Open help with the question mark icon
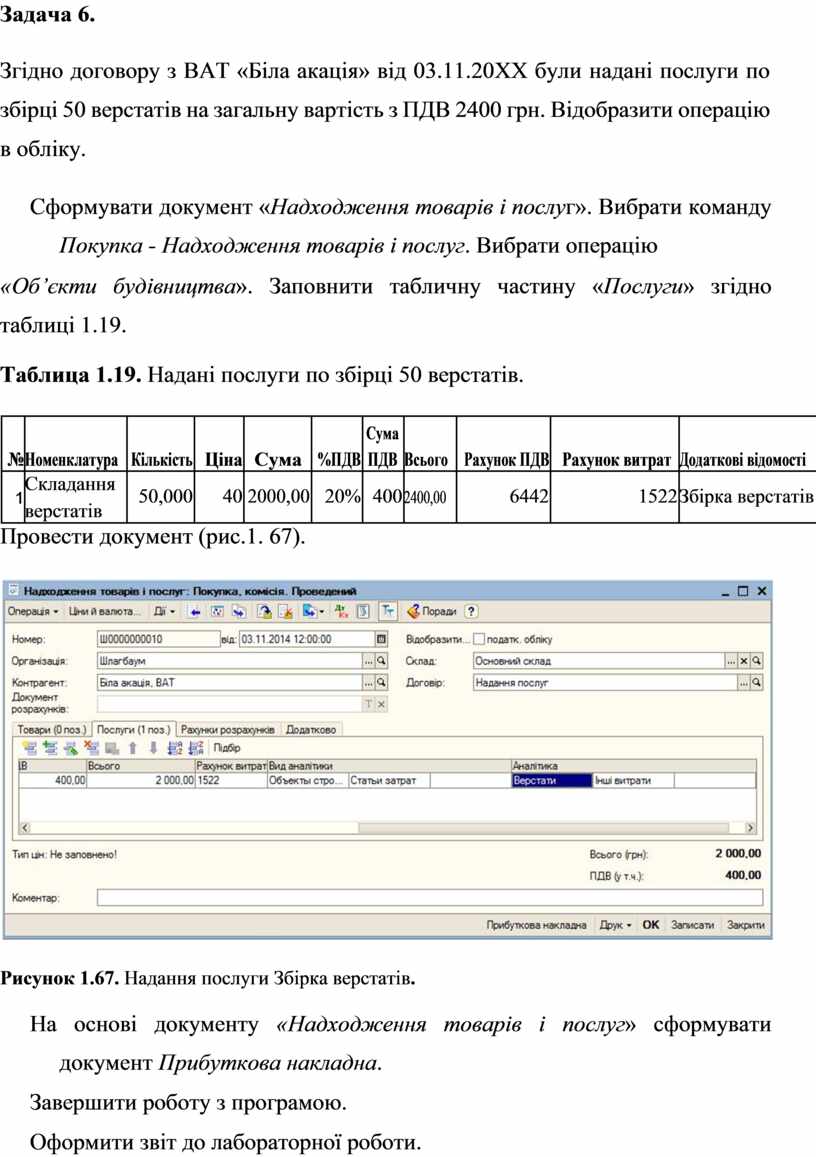The width and height of the screenshot is (816, 1157). [471, 612]
